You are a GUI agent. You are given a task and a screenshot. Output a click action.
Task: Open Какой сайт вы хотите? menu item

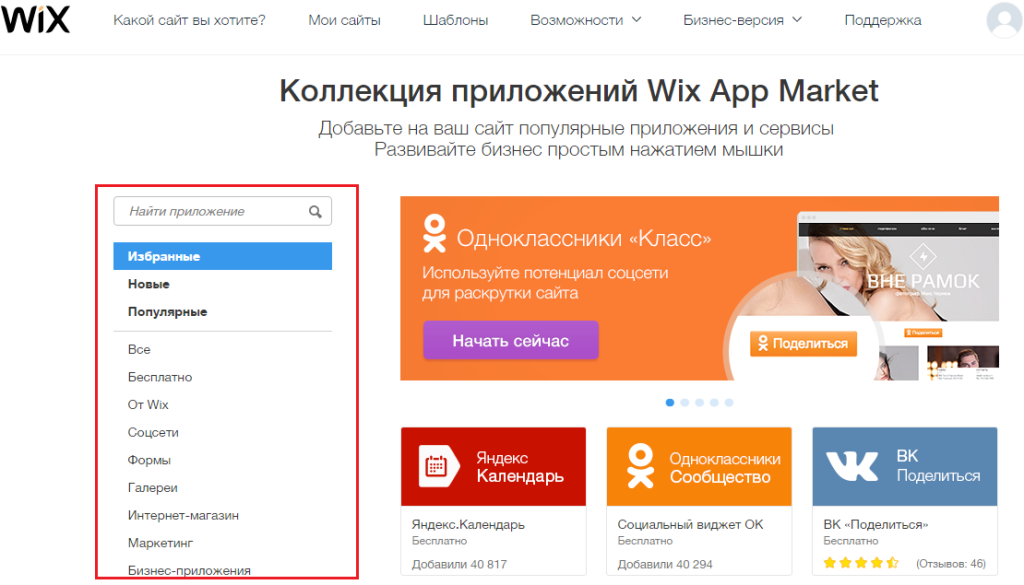point(189,20)
